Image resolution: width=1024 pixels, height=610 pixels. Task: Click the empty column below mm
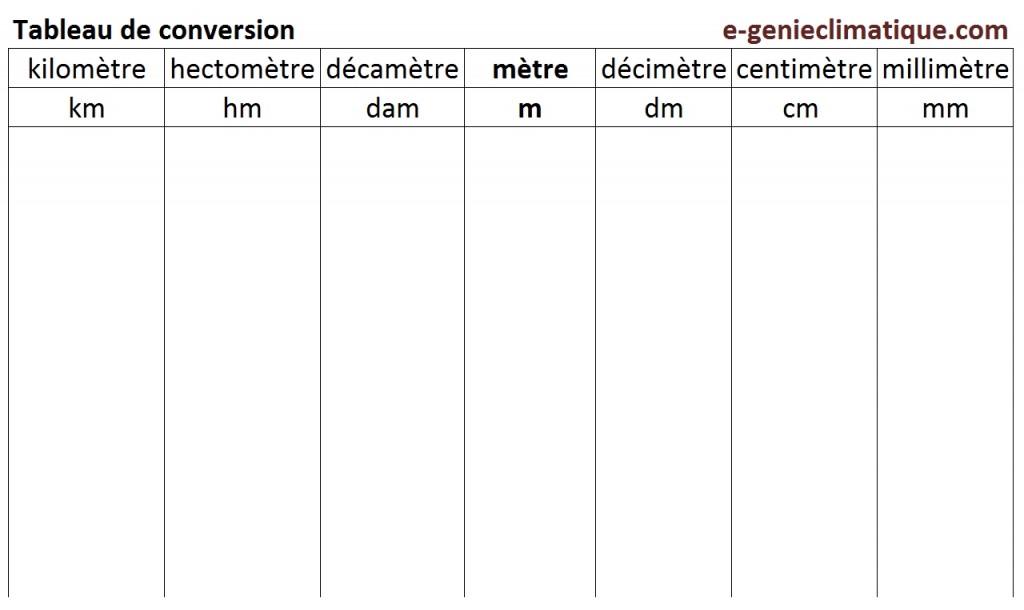945,360
